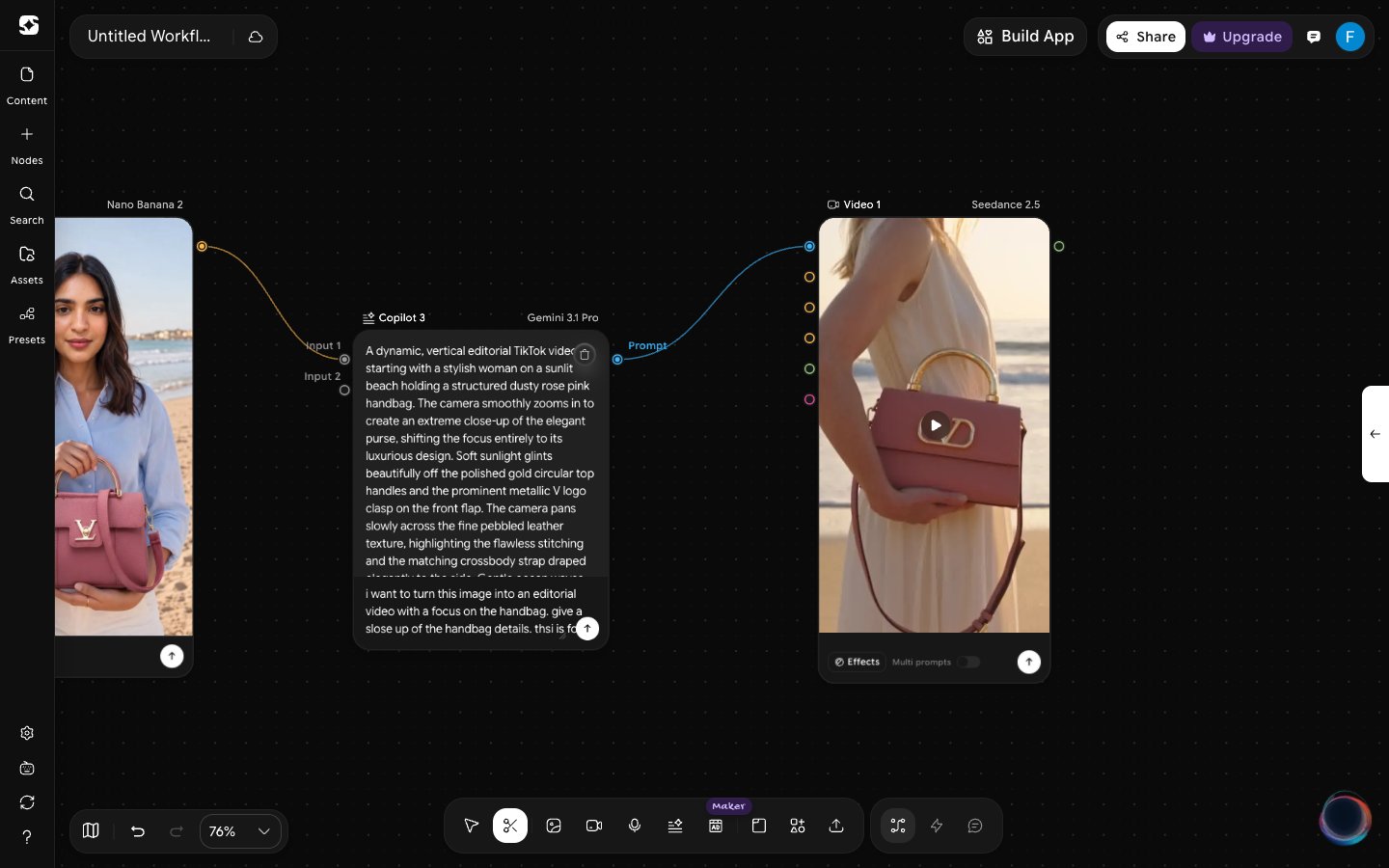
Task: Click the app logo in top-left corner
Action: pyautogui.click(x=29, y=26)
